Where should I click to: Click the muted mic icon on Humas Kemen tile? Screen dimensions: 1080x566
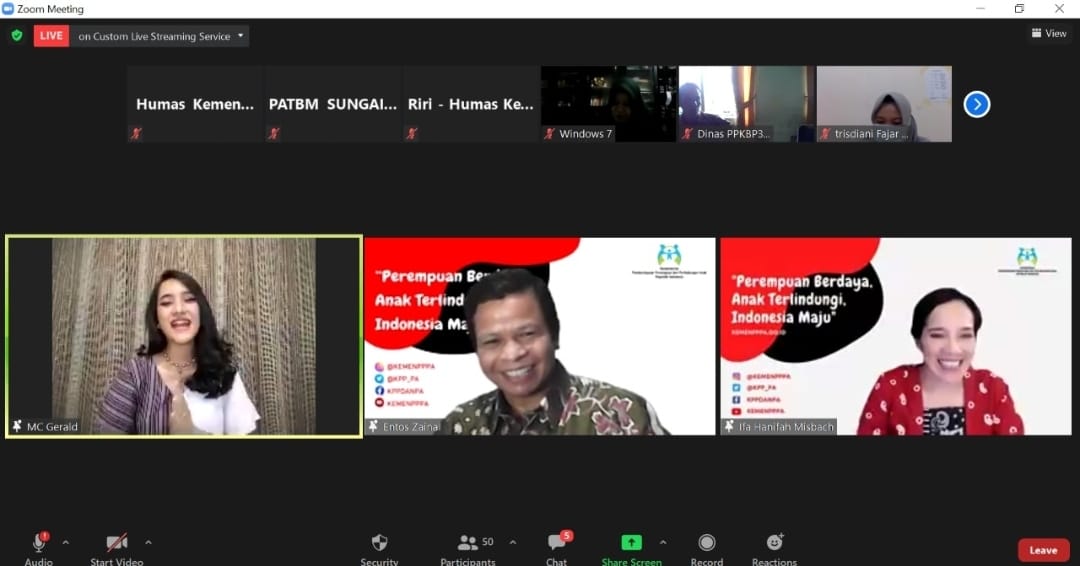click(x=136, y=134)
